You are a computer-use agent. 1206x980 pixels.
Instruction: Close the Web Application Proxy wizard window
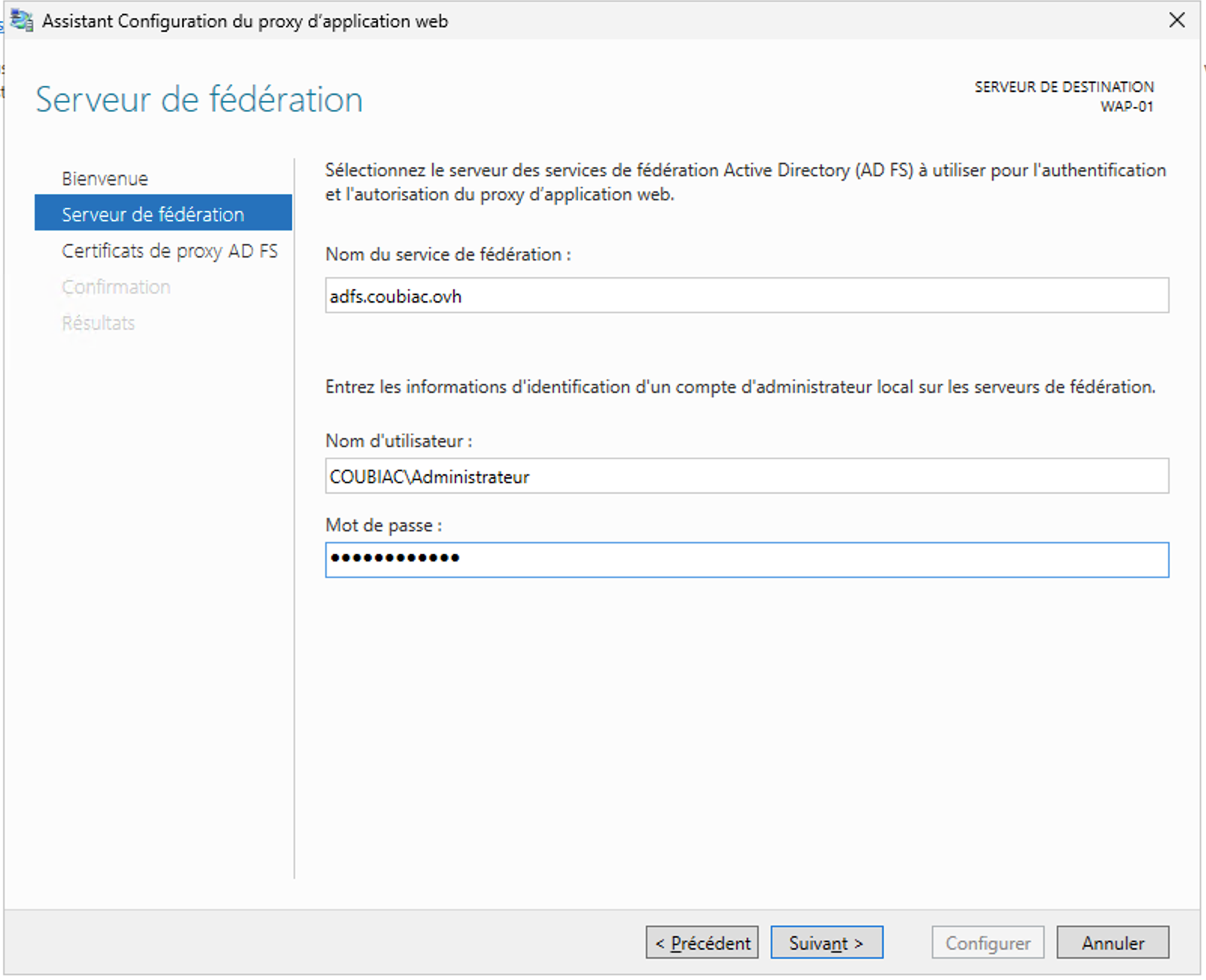pyautogui.click(x=1177, y=20)
